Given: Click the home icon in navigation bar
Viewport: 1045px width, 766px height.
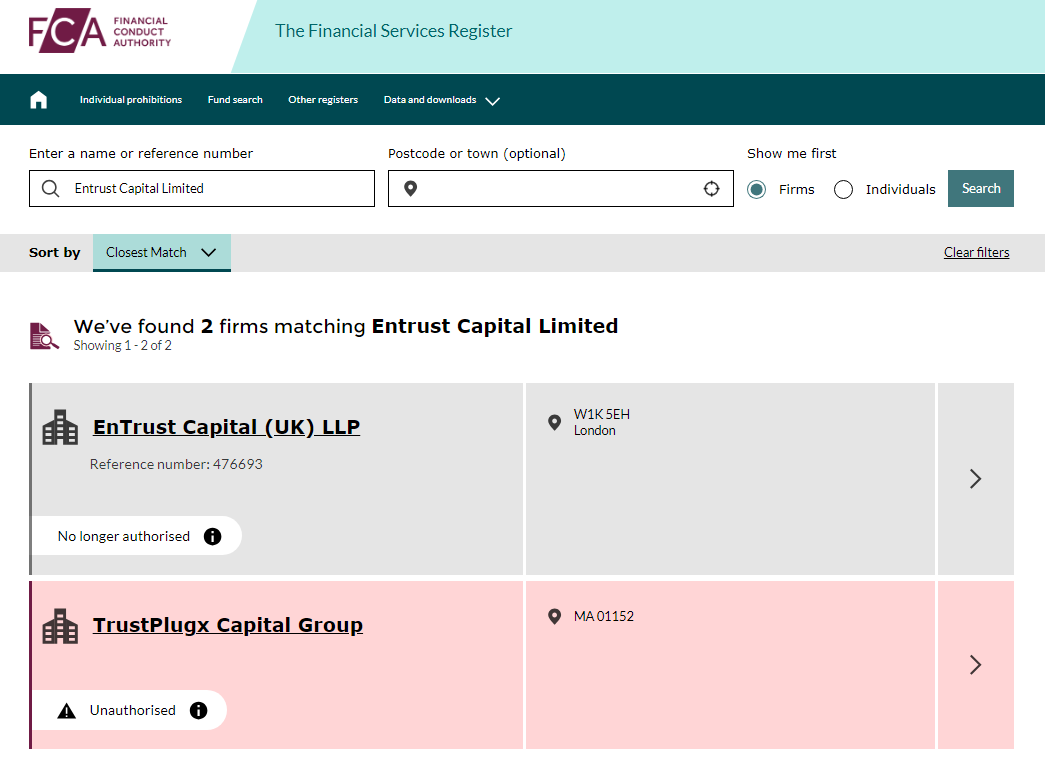Looking at the screenshot, I should click(39, 100).
